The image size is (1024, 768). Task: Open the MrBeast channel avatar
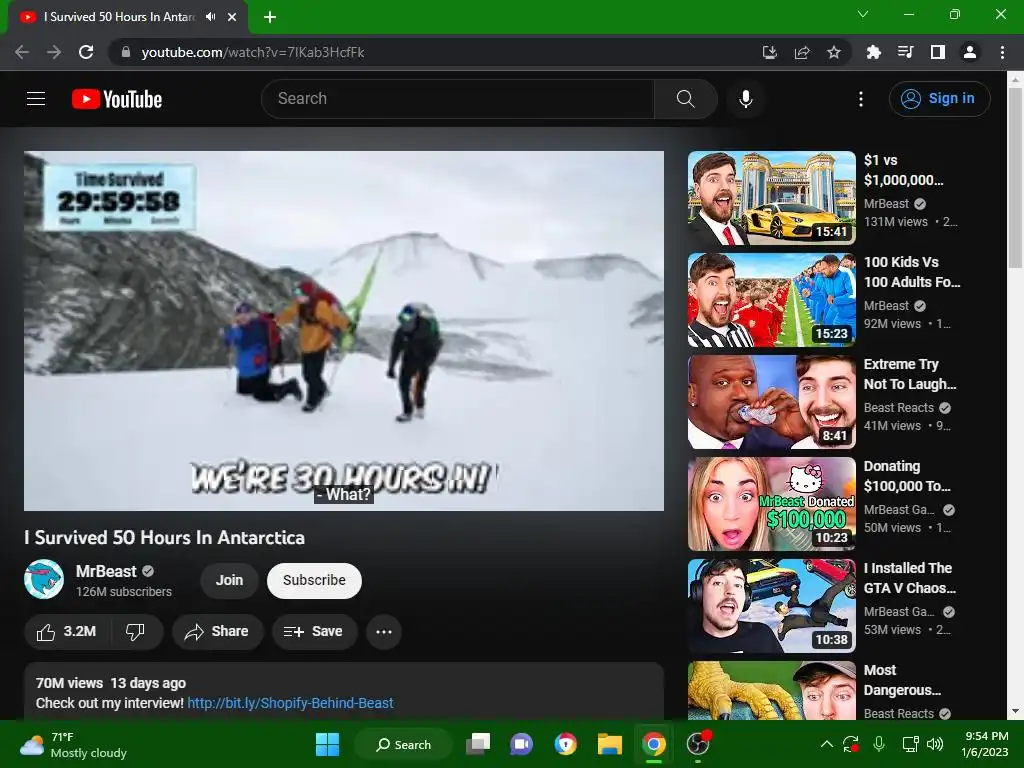(x=44, y=579)
